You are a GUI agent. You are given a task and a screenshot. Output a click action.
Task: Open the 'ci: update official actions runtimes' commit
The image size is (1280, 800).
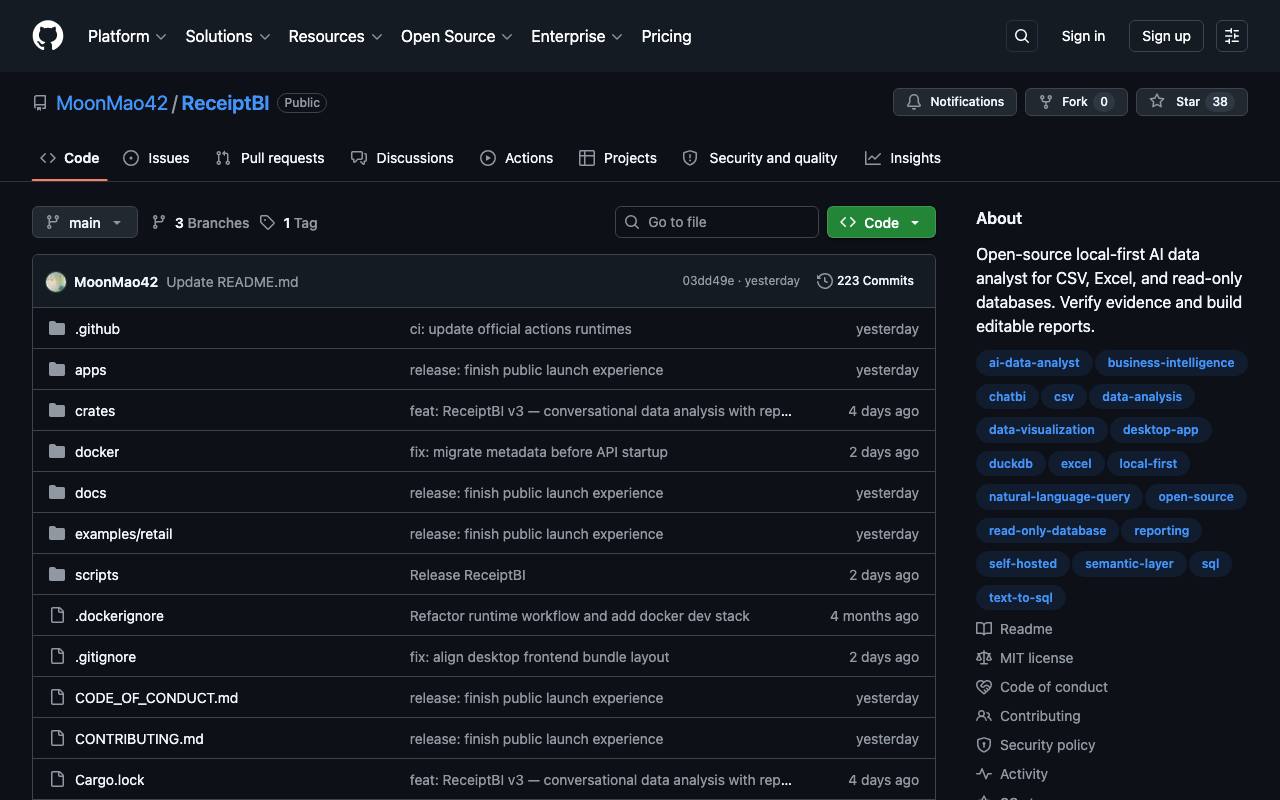tap(521, 329)
